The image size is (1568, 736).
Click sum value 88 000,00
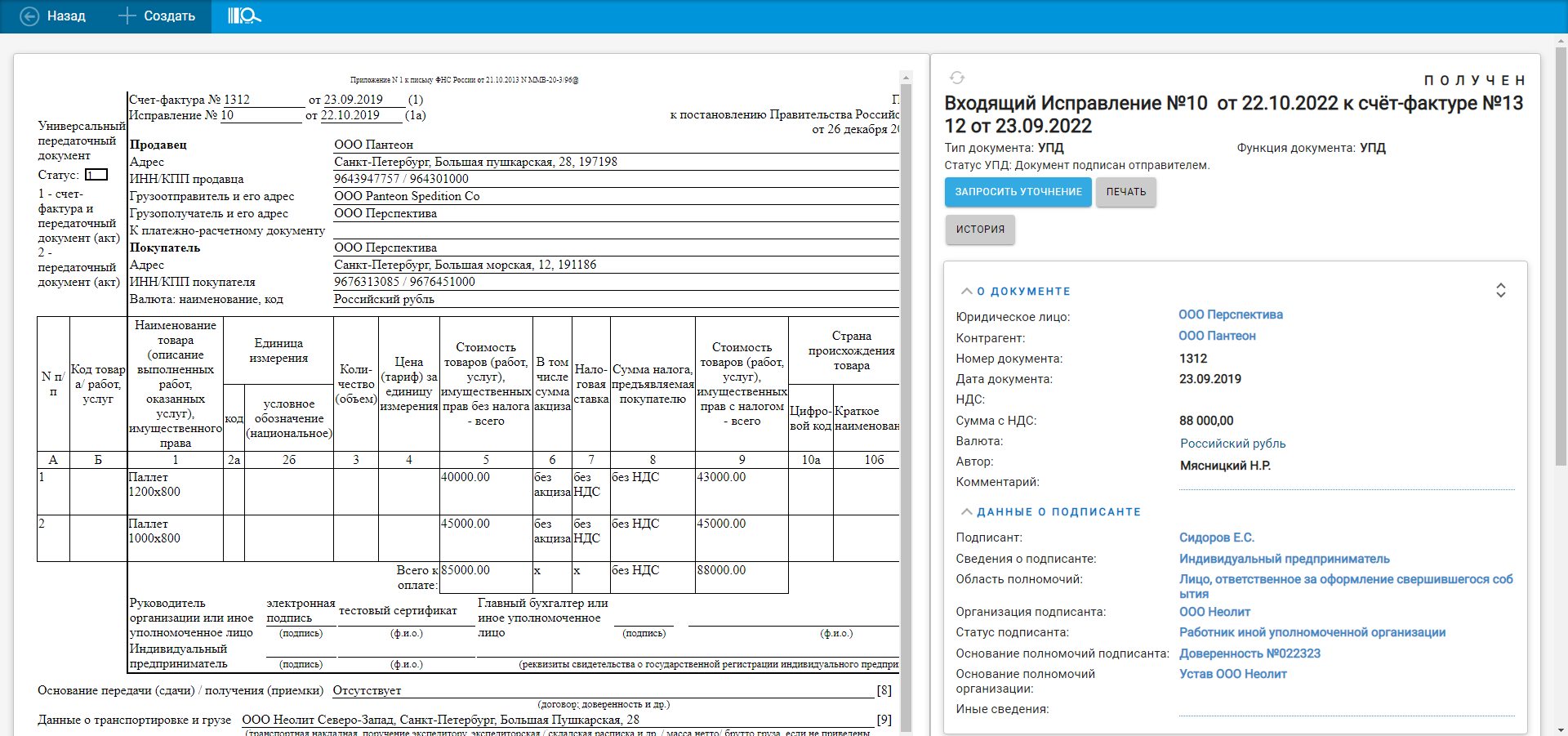tap(1206, 421)
